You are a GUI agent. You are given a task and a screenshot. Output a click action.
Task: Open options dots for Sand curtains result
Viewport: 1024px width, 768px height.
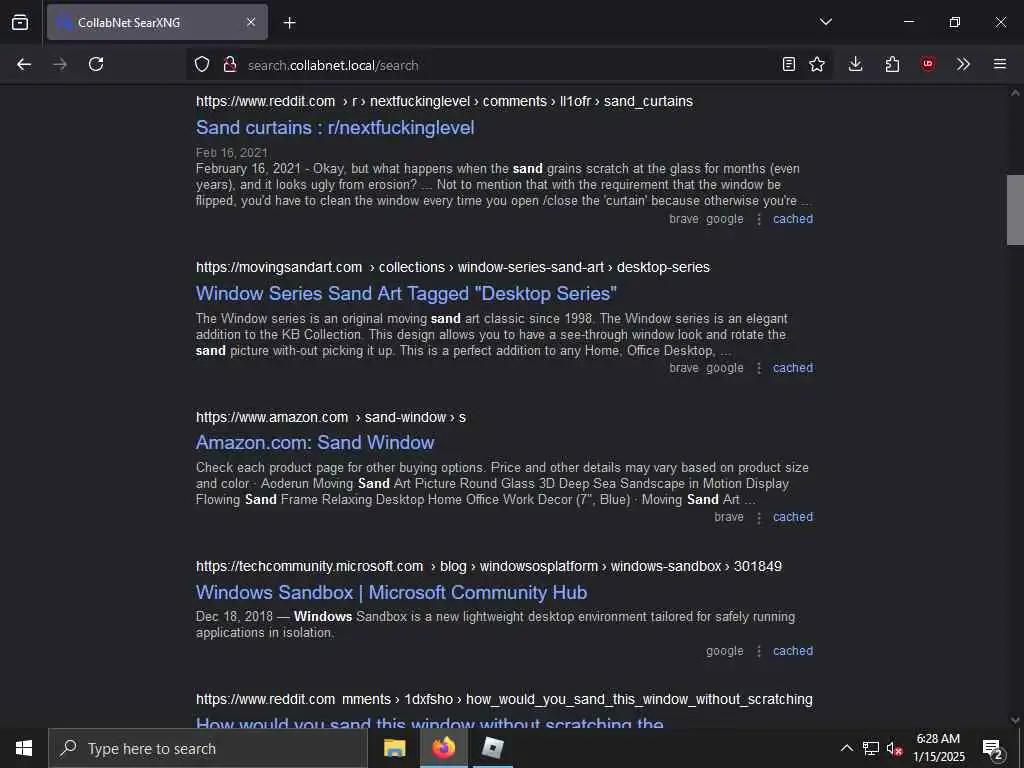coord(759,219)
